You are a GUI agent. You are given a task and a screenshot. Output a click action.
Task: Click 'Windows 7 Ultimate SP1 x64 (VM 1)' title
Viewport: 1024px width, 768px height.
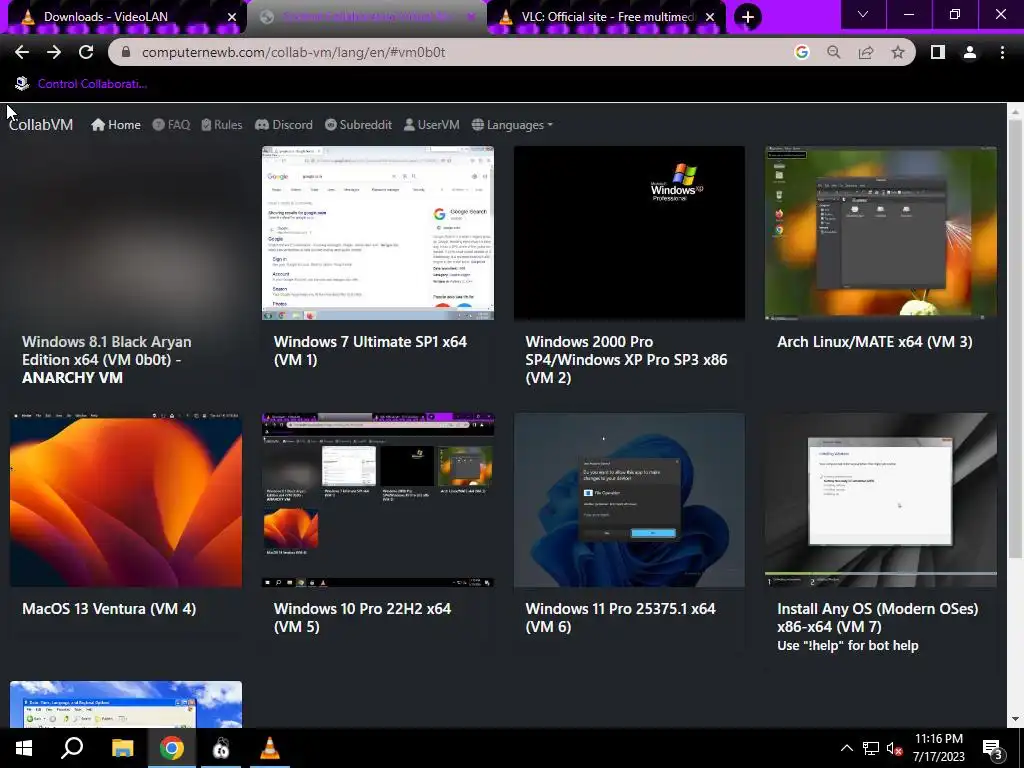(x=370, y=351)
